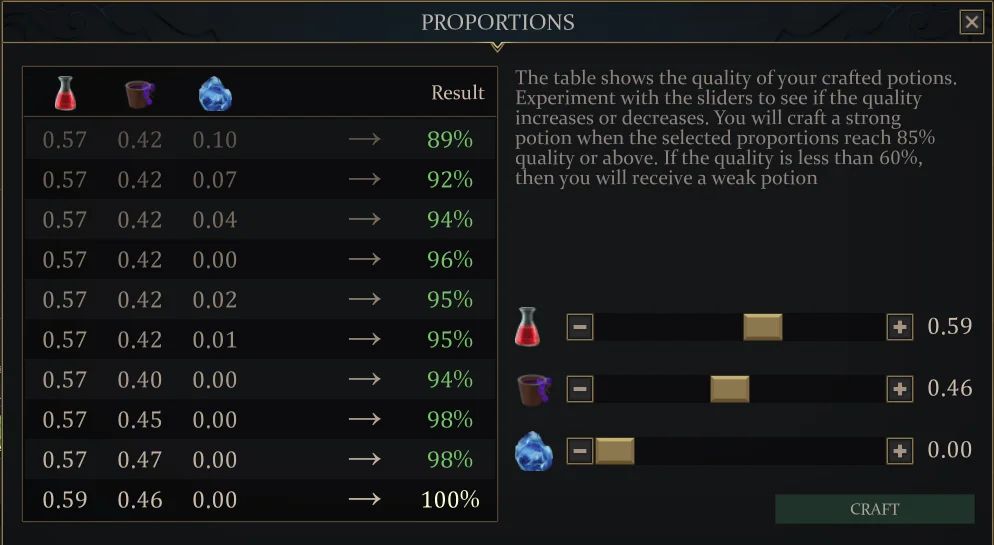
Task: Increase red flask proportion with plus button
Action: (900, 327)
